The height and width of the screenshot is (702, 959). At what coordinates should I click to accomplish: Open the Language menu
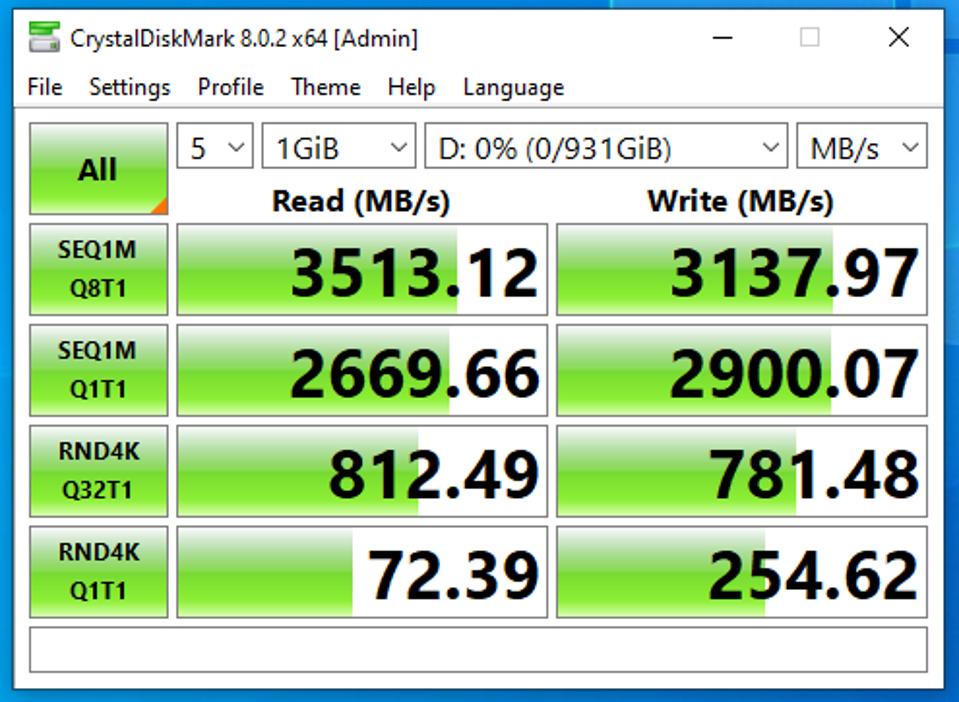click(513, 87)
